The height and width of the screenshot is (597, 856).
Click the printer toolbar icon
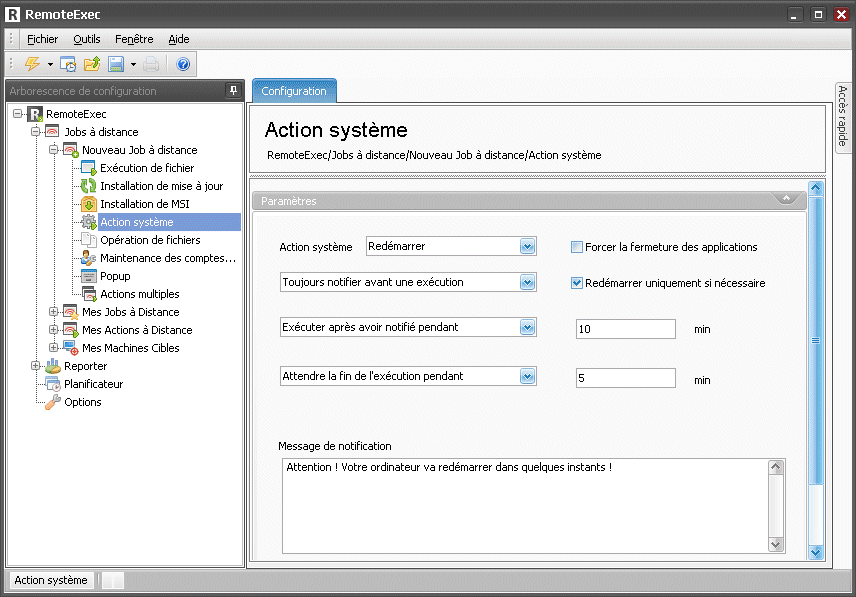tap(151, 64)
